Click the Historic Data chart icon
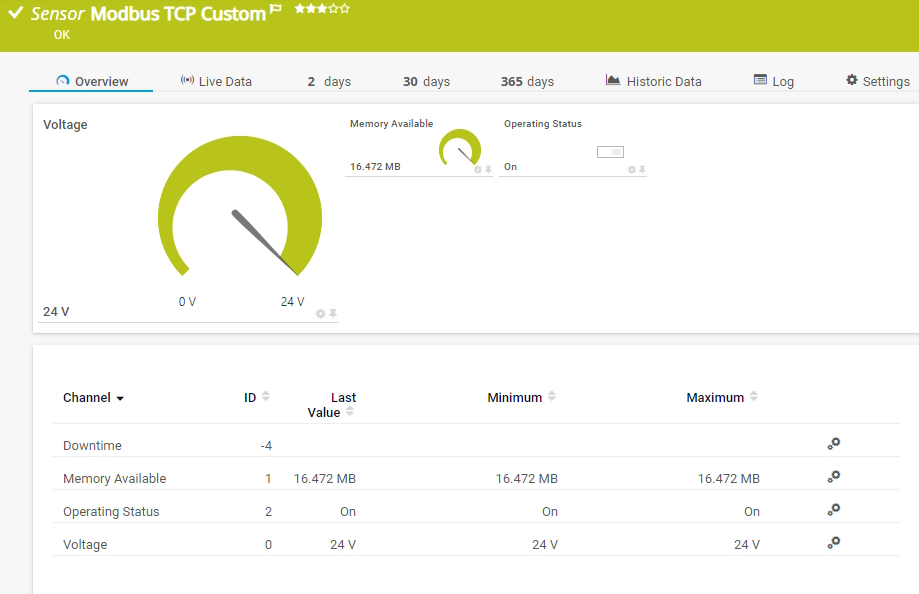919x594 pixels. [613, 80]
